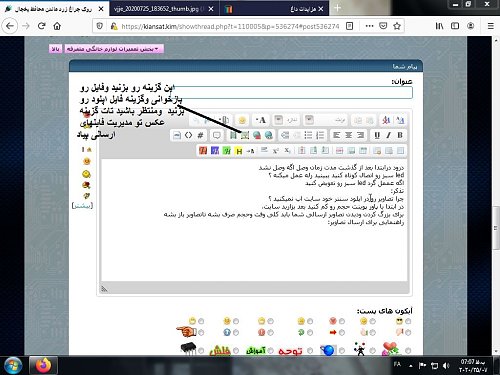Click the insert video filmstrip icon
The image size is (500, 375).
(233, 135)
